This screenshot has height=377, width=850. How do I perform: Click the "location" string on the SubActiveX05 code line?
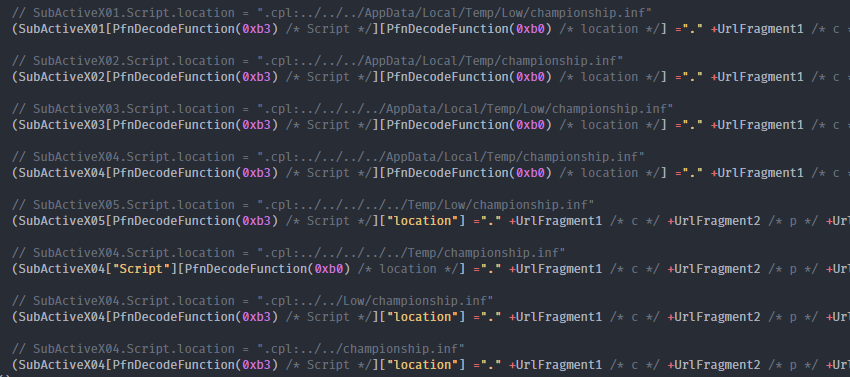tap(422, 221)
